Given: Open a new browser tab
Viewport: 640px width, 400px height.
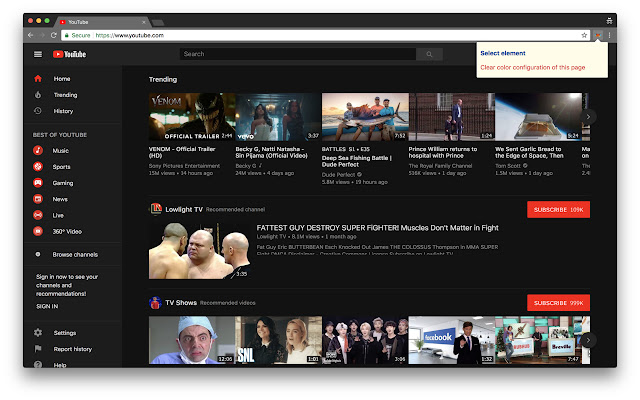Looking at the screenshot, I should pyautogui.click(x=158, y=22).
